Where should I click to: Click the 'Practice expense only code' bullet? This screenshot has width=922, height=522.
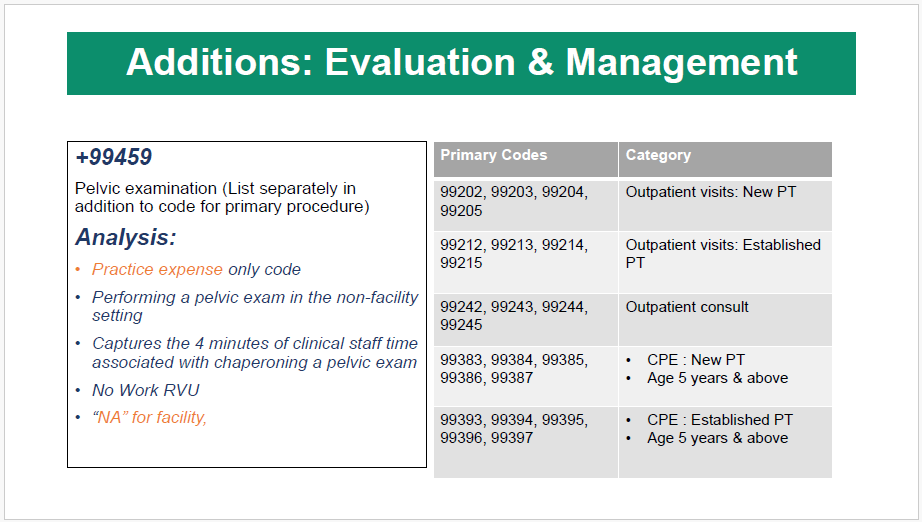pyautogui.click(x=196, y=269)
